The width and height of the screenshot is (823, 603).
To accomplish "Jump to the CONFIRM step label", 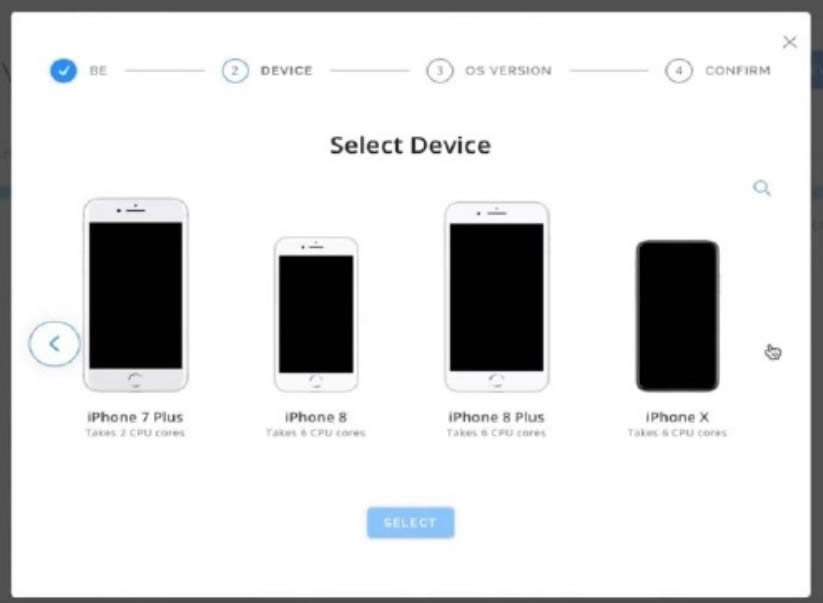I will (x=737, y=70).
